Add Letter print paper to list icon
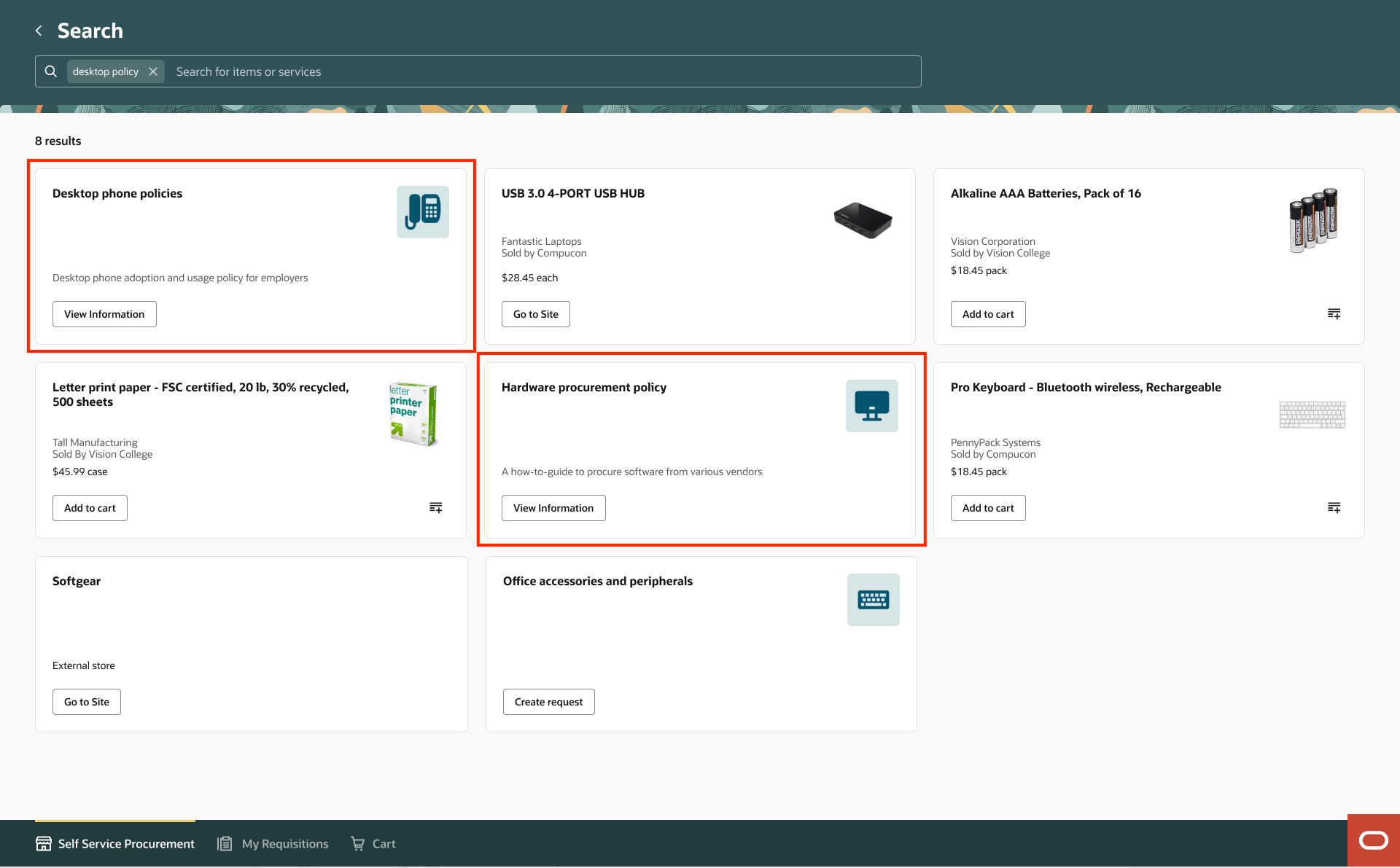1400x868 pixels. click(435, 508)
